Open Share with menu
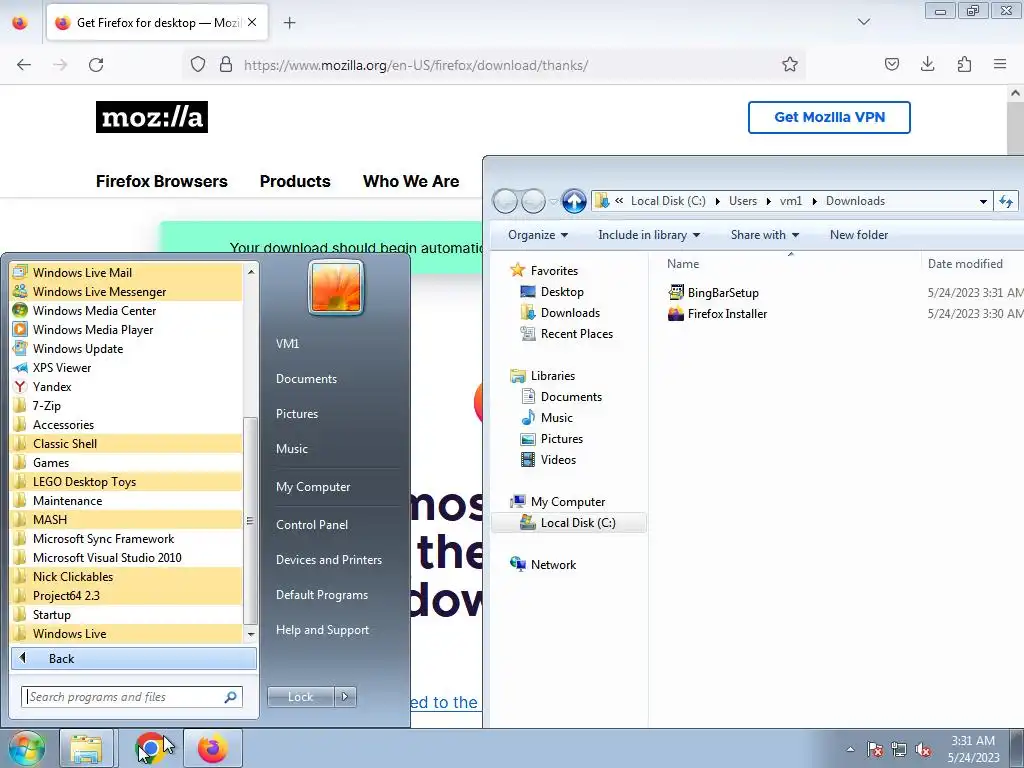The height and width of the screenshot is (768, 1024). point(764,234)
